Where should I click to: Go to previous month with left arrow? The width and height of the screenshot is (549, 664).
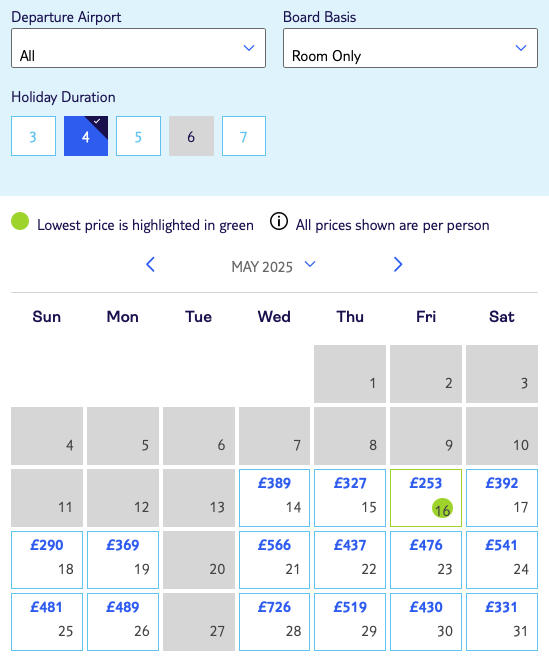tap(150, 265)
